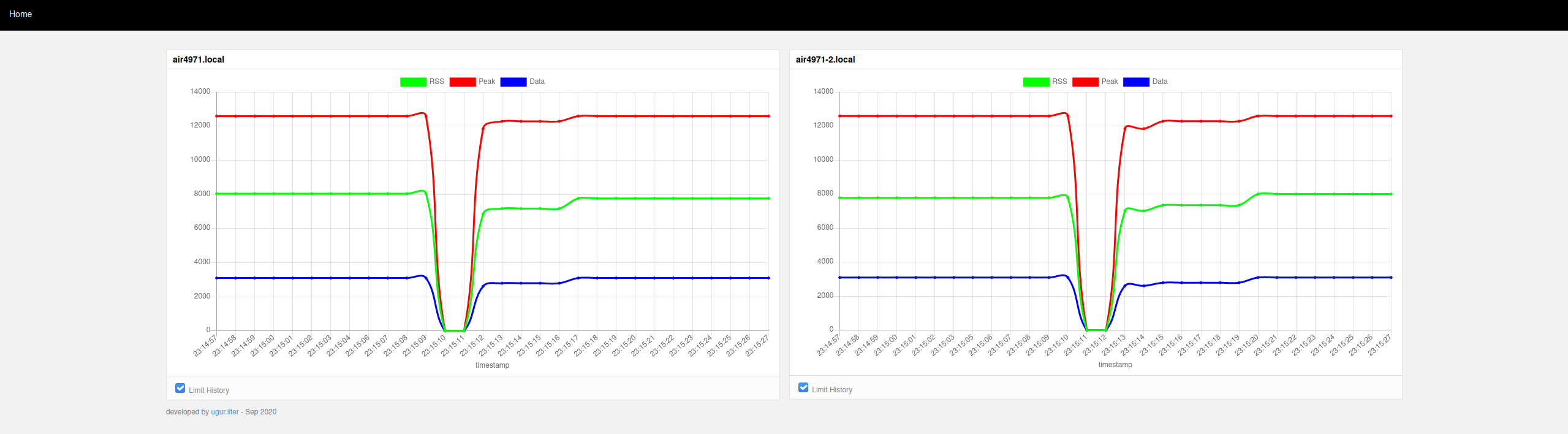
Task: Uncheck Limit History checkbox under air4971.local
Action: [x=180, y=388]
